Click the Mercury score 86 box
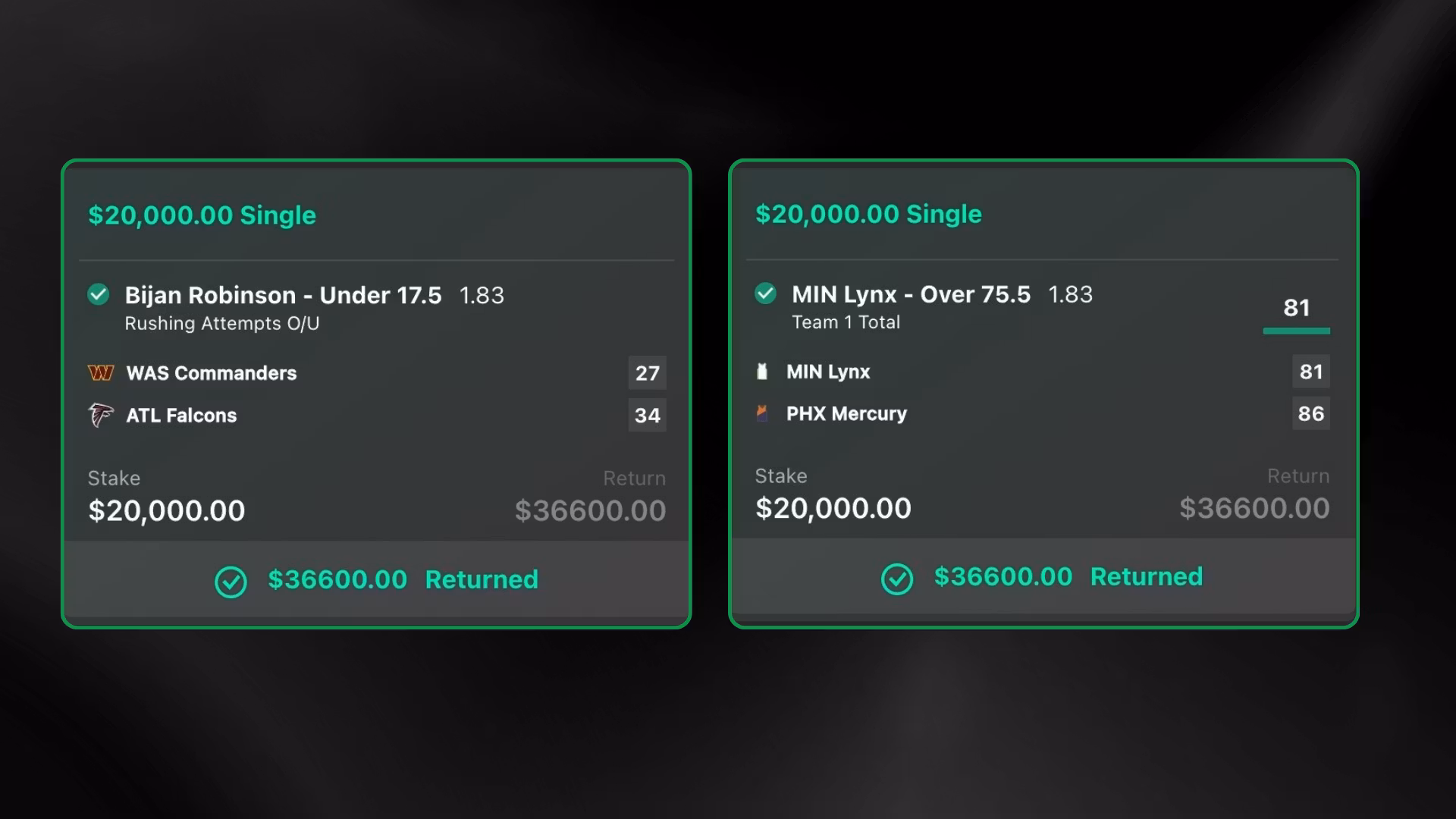This screenshot has width=1456, height=819. tap(1310, 414)
